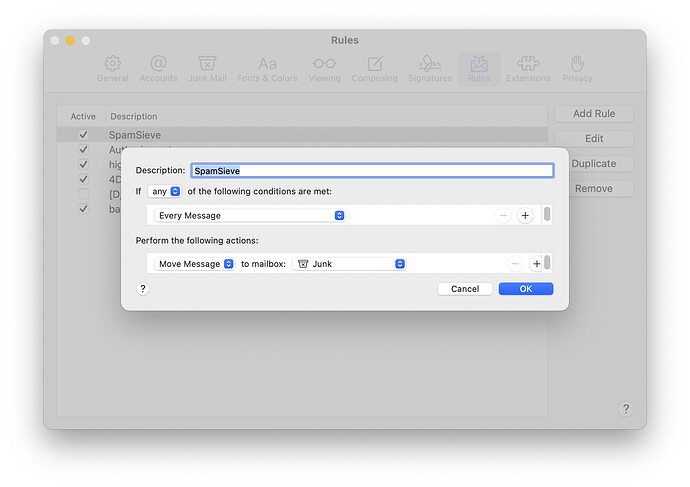Select the Rules preferences tab

(479, 69)
